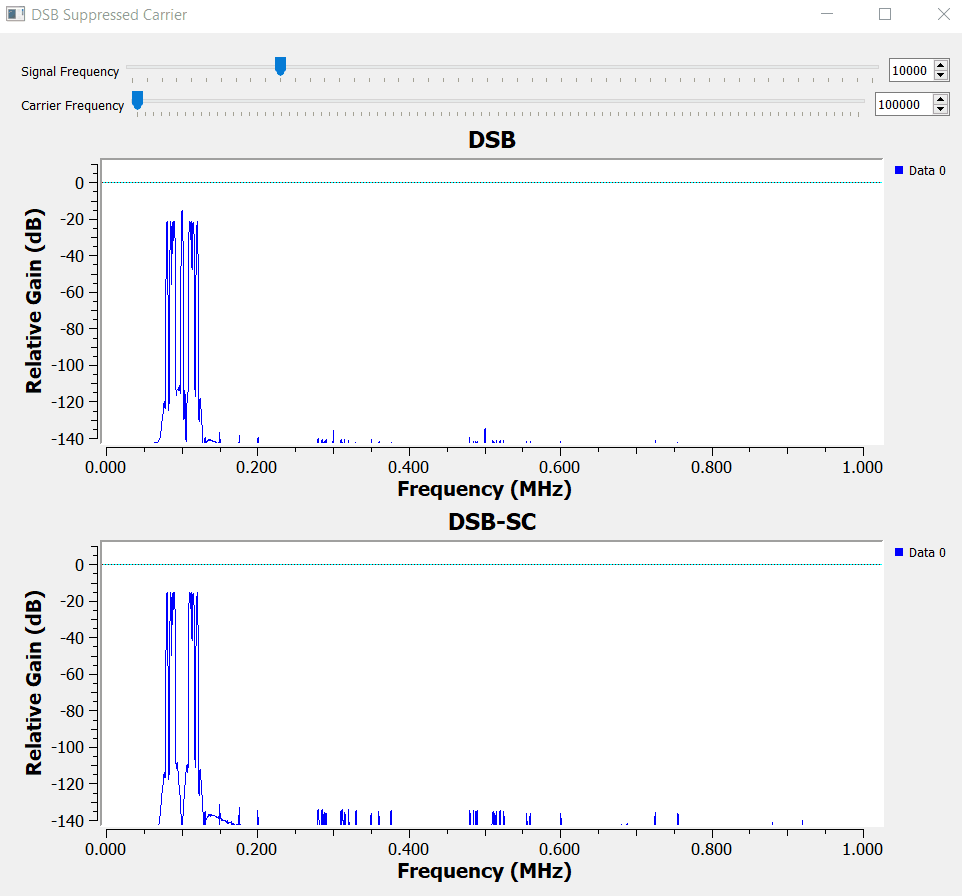Click the far right end of the Signal Frequency track
The image size is (962, 896).
click(x=875, y=67)
